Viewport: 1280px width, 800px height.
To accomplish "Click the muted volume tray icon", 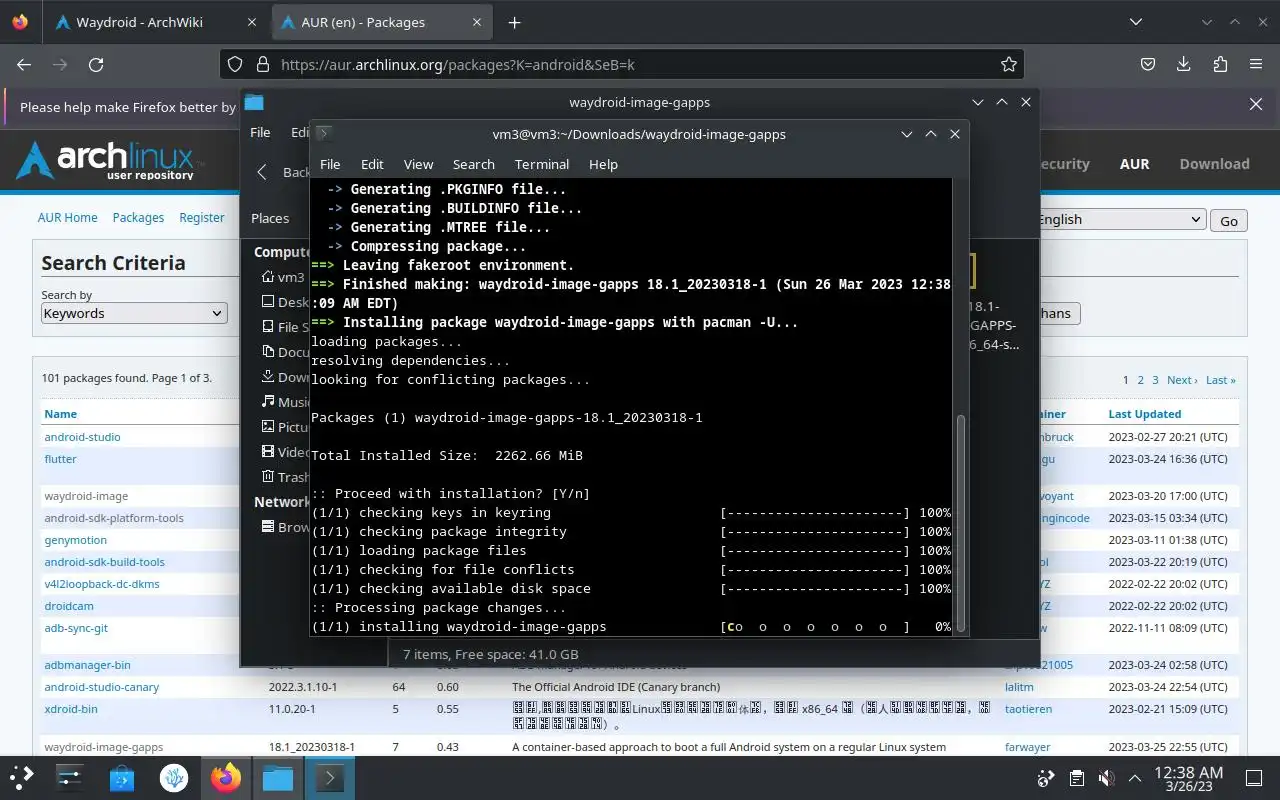I will pyautogui.click(x=1106, y=778).
